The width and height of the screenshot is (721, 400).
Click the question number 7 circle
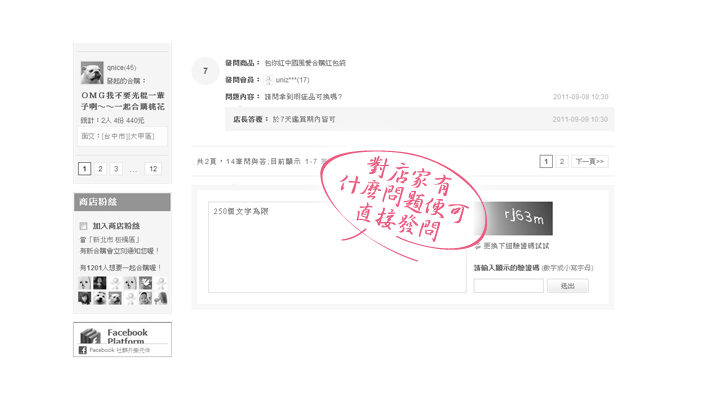(205, 71)
